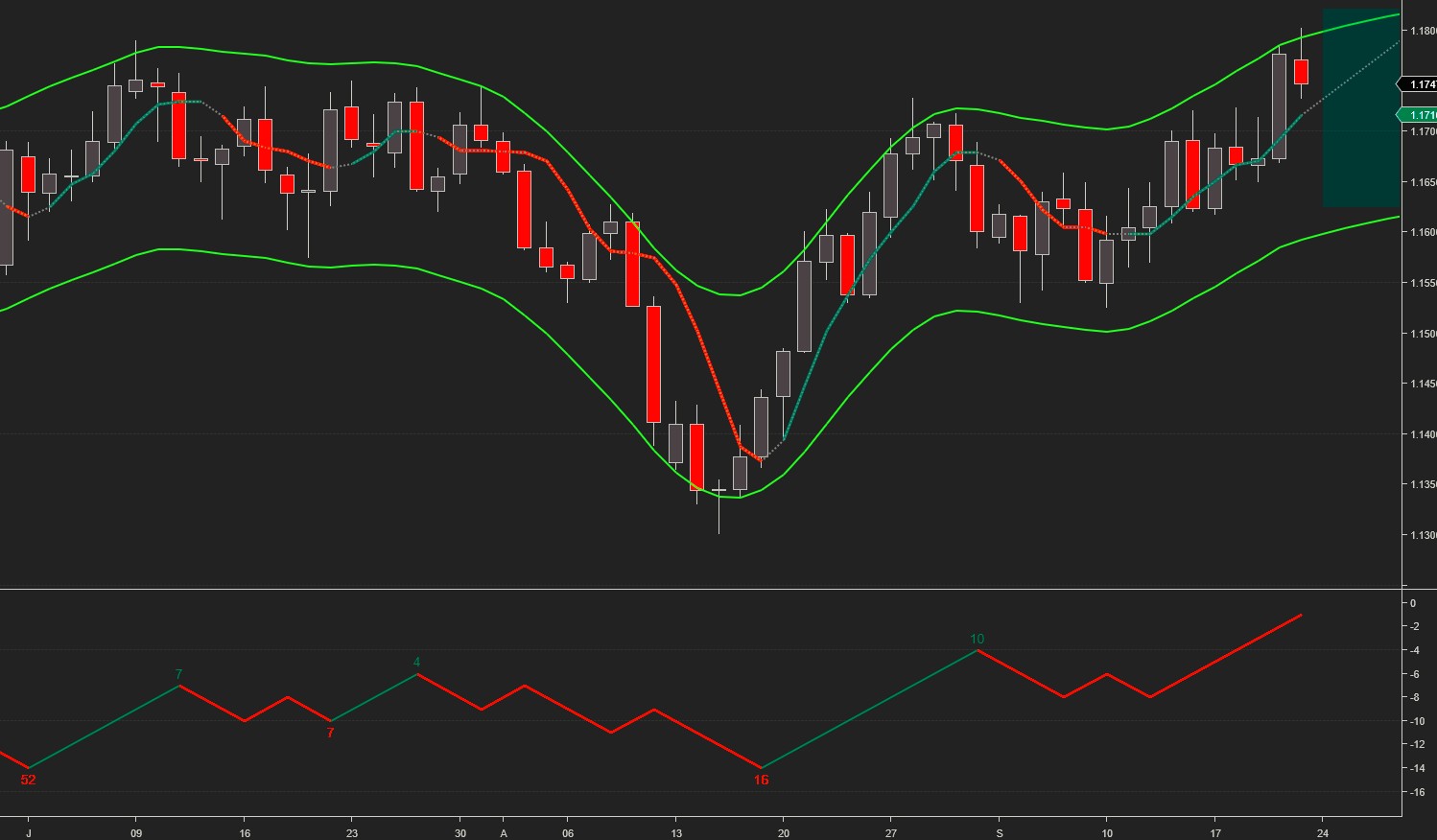Click the S month marker on date axis
Screen dimensions: 1437x840
[x=1000, y=833]
